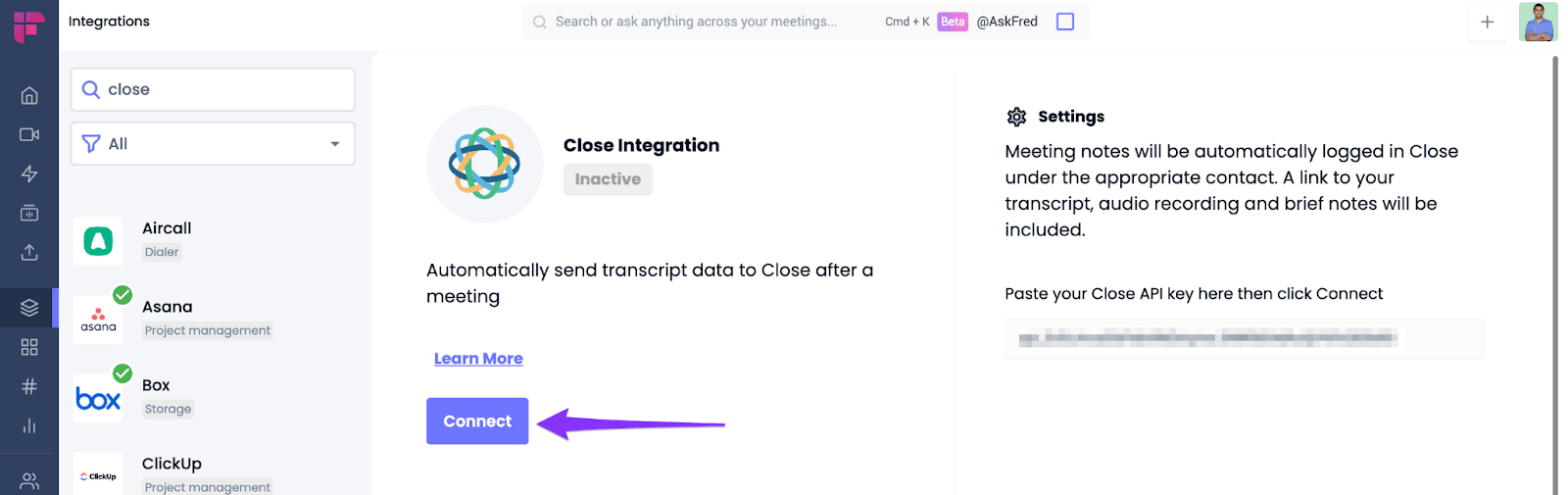The height and width of the screenshot is (495, 1568).
Task: Open the apps grid sidebar icon
Action: pyautogui.click(x=29, y=347)
